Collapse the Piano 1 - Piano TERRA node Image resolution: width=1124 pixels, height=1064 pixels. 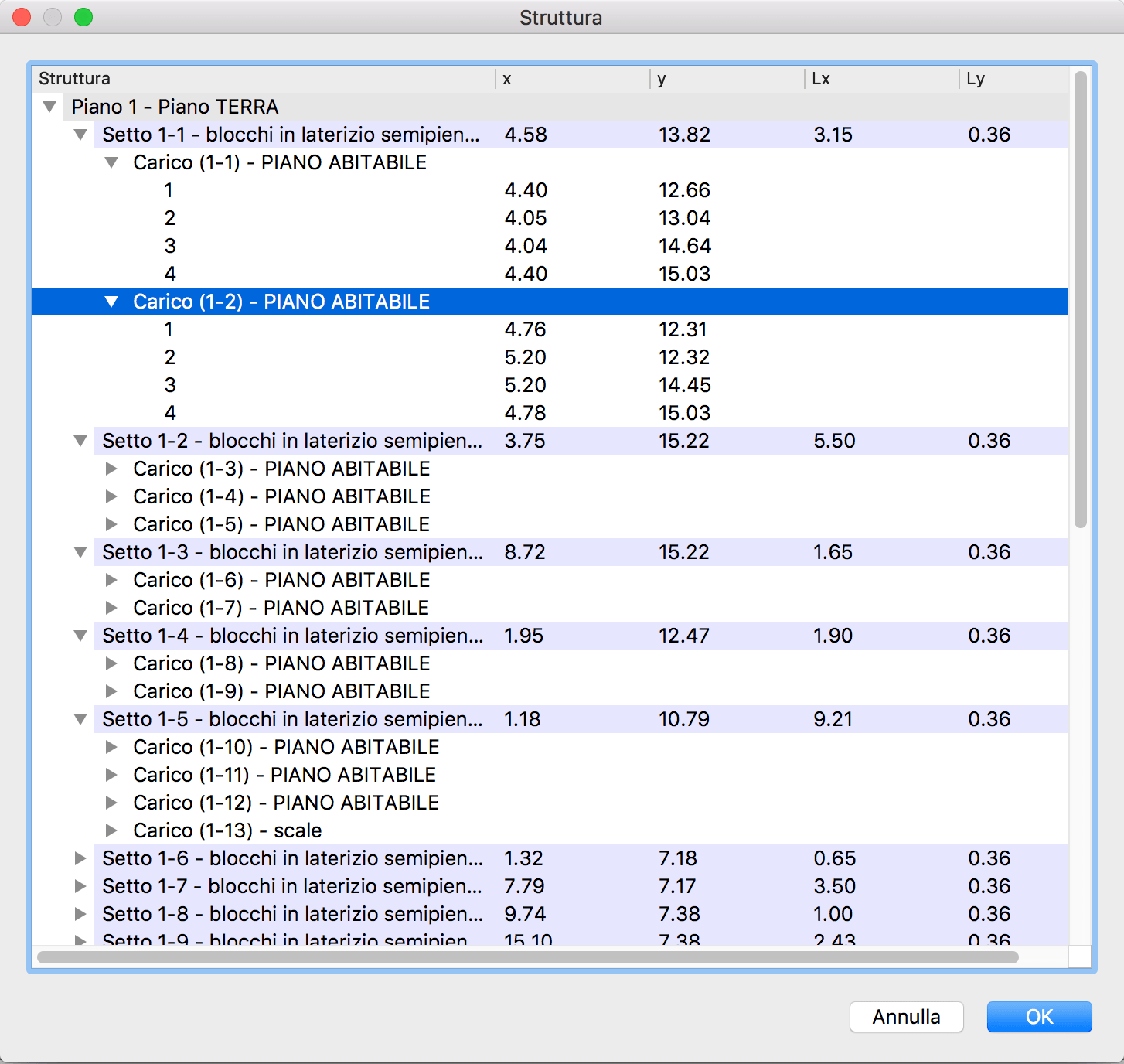click(x=50, y=107)
